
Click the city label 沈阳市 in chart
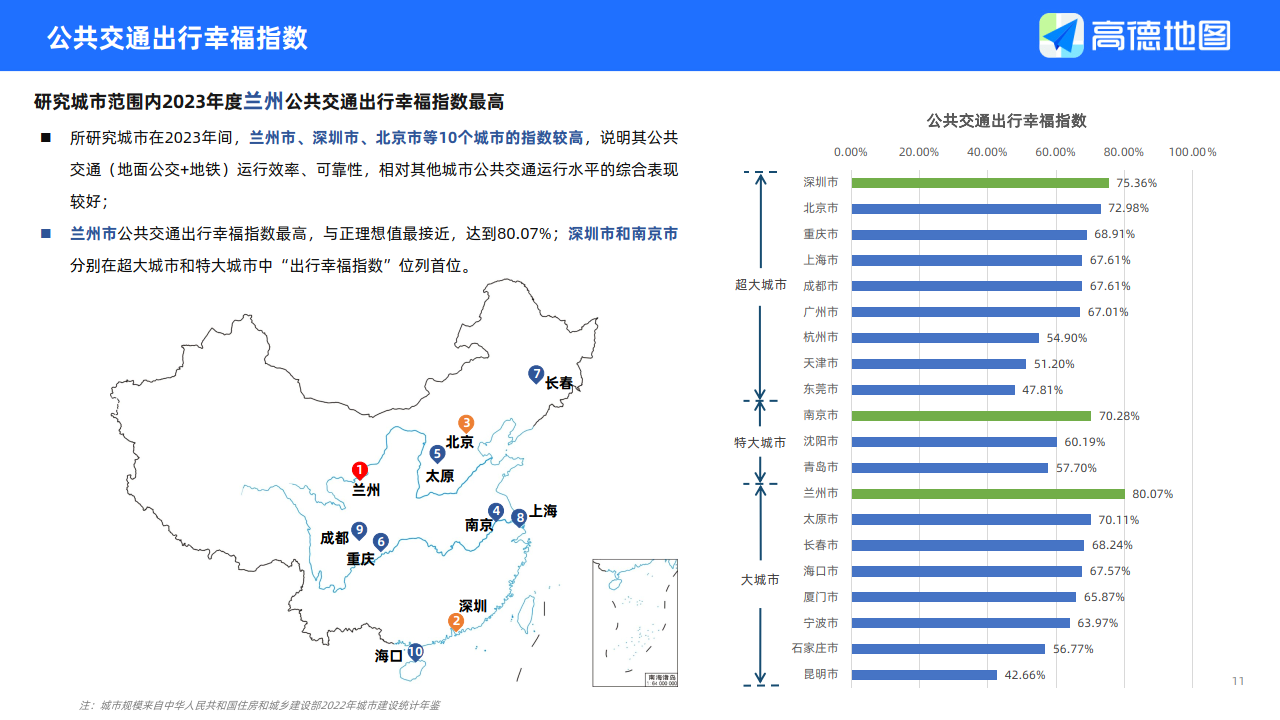pos(820,441)
